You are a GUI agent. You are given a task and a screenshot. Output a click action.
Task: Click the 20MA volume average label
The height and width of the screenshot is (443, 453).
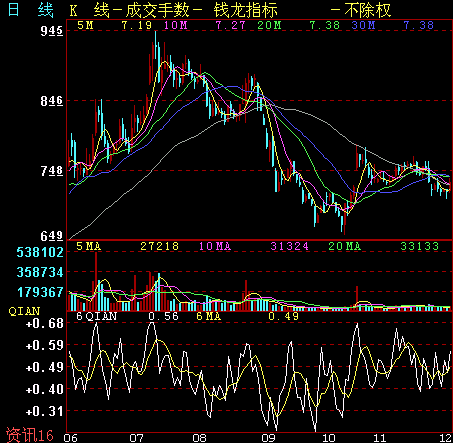[345, 246]
